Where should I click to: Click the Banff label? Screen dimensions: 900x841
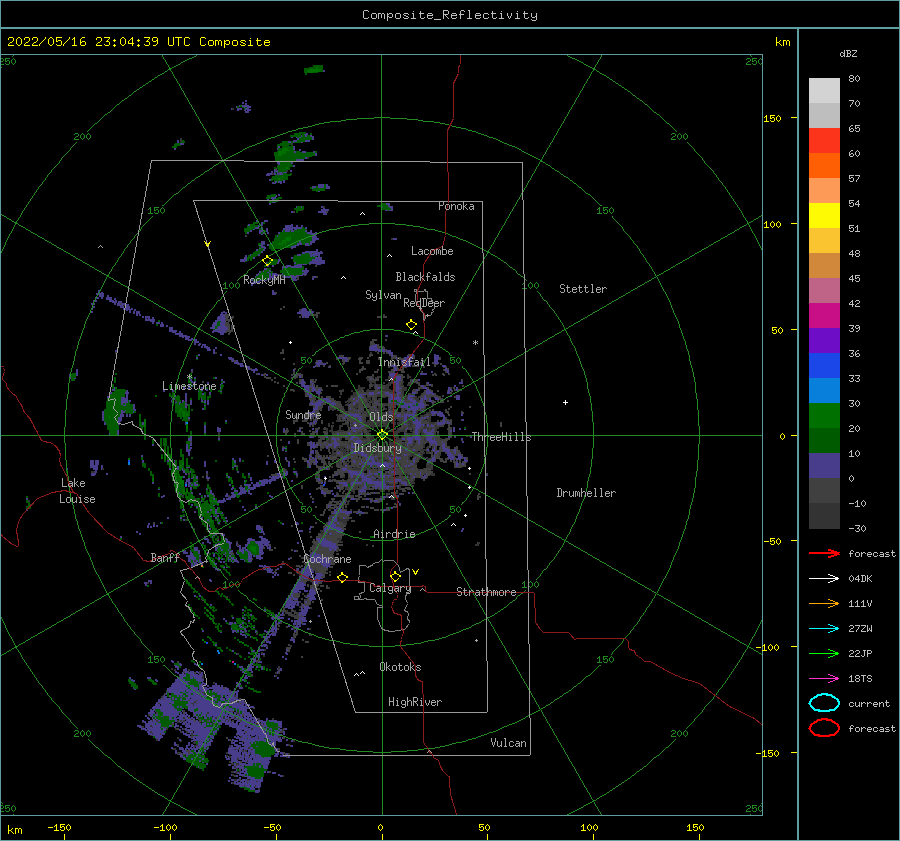click(165, 557)
